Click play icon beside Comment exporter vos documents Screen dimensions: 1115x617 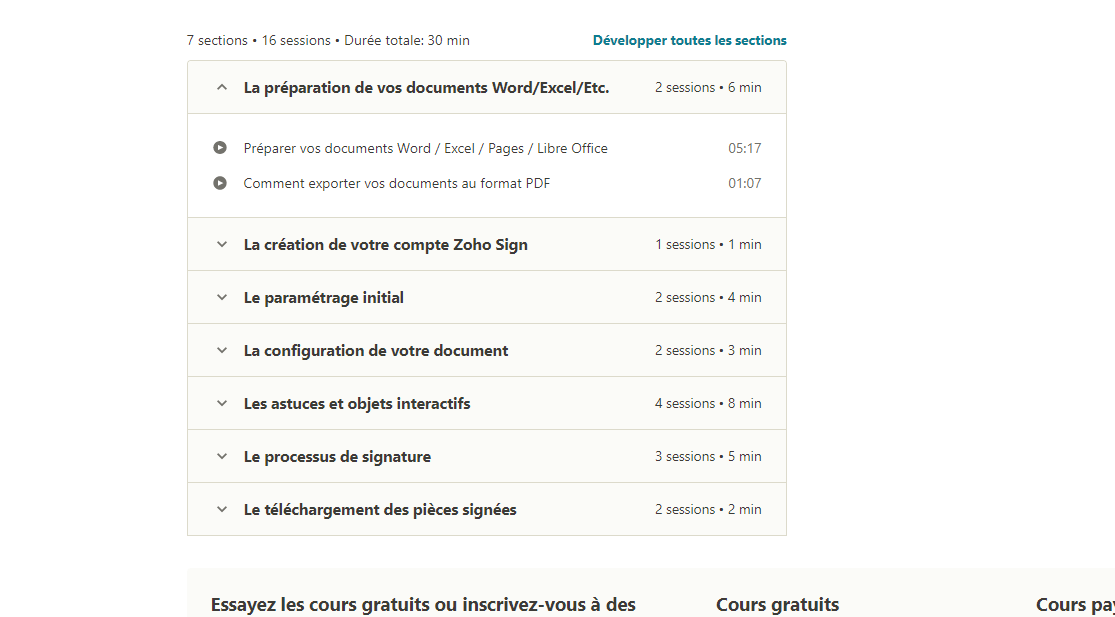[x=220, y=183]
